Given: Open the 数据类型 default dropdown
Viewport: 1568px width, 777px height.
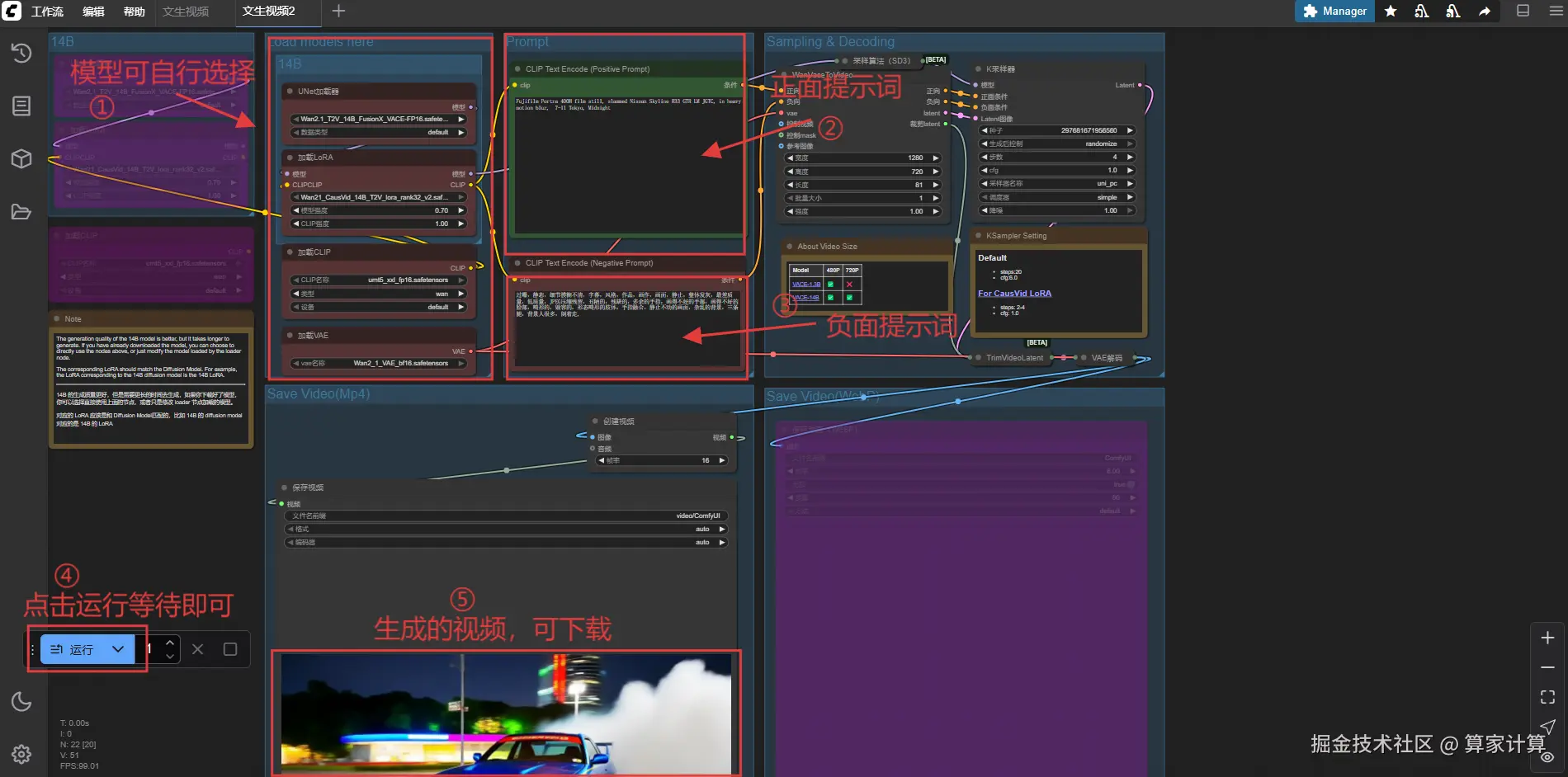Looking at the screenshot, I should pyautogui.click(x=380, y=132).
